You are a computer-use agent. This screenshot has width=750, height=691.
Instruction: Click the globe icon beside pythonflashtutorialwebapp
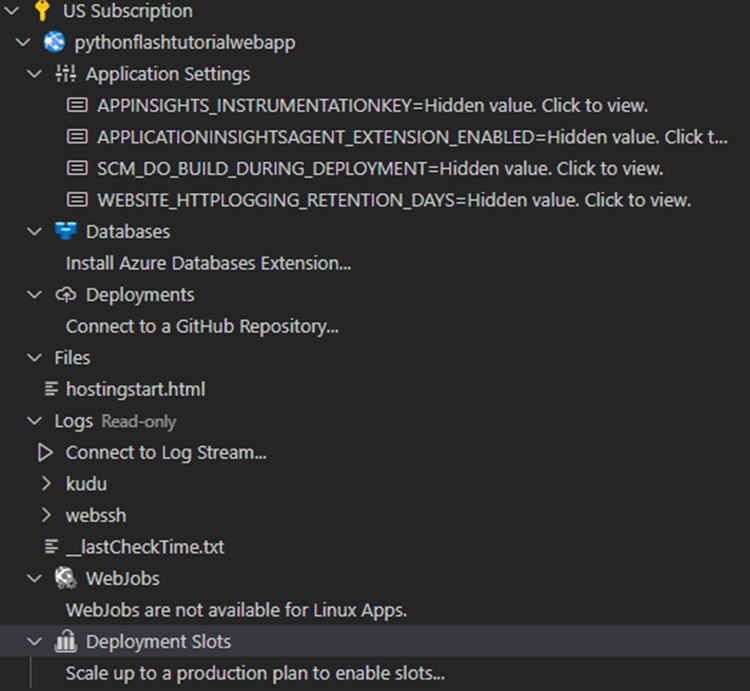click(x=54, y=42)
